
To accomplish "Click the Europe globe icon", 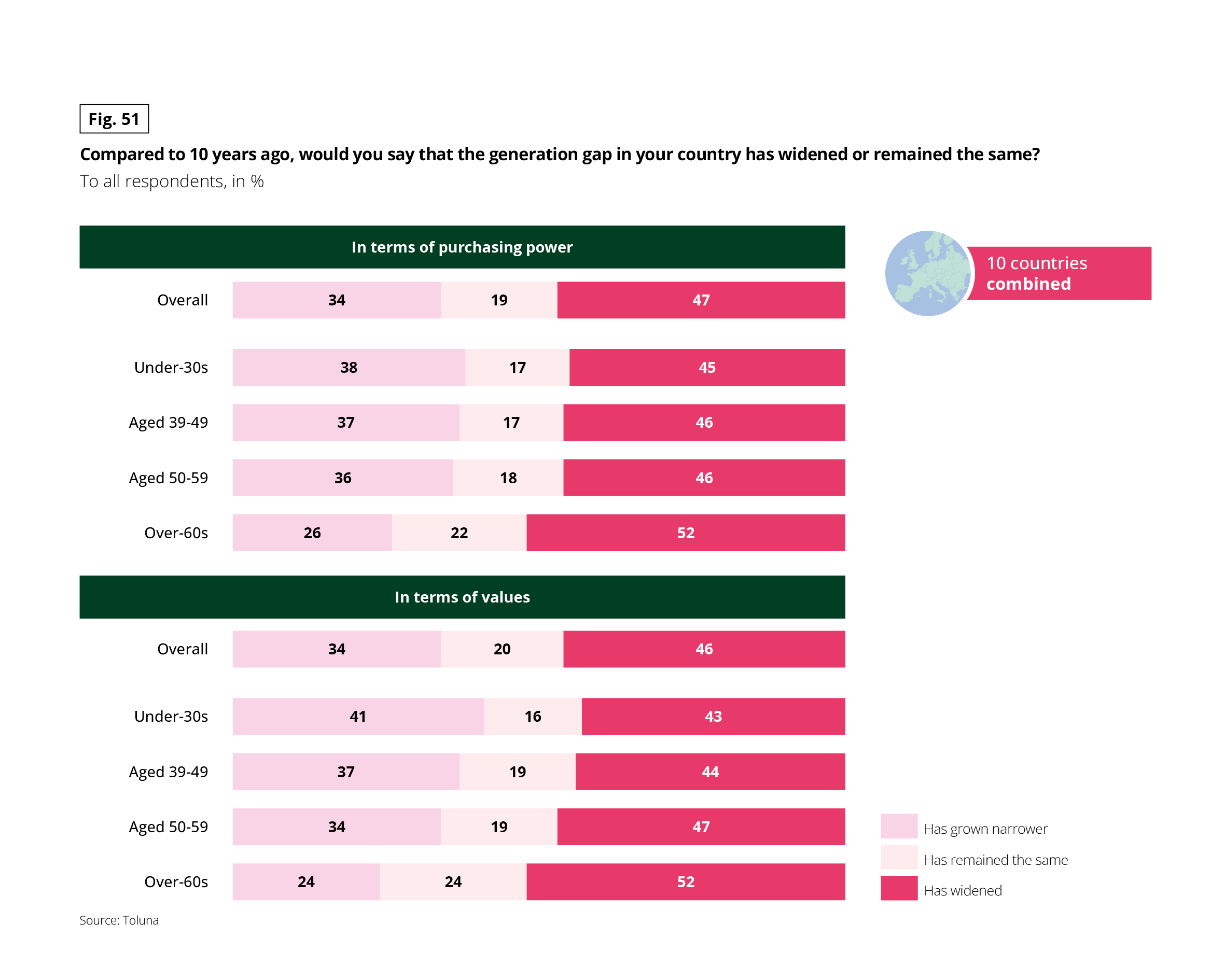I will (927, 273).
